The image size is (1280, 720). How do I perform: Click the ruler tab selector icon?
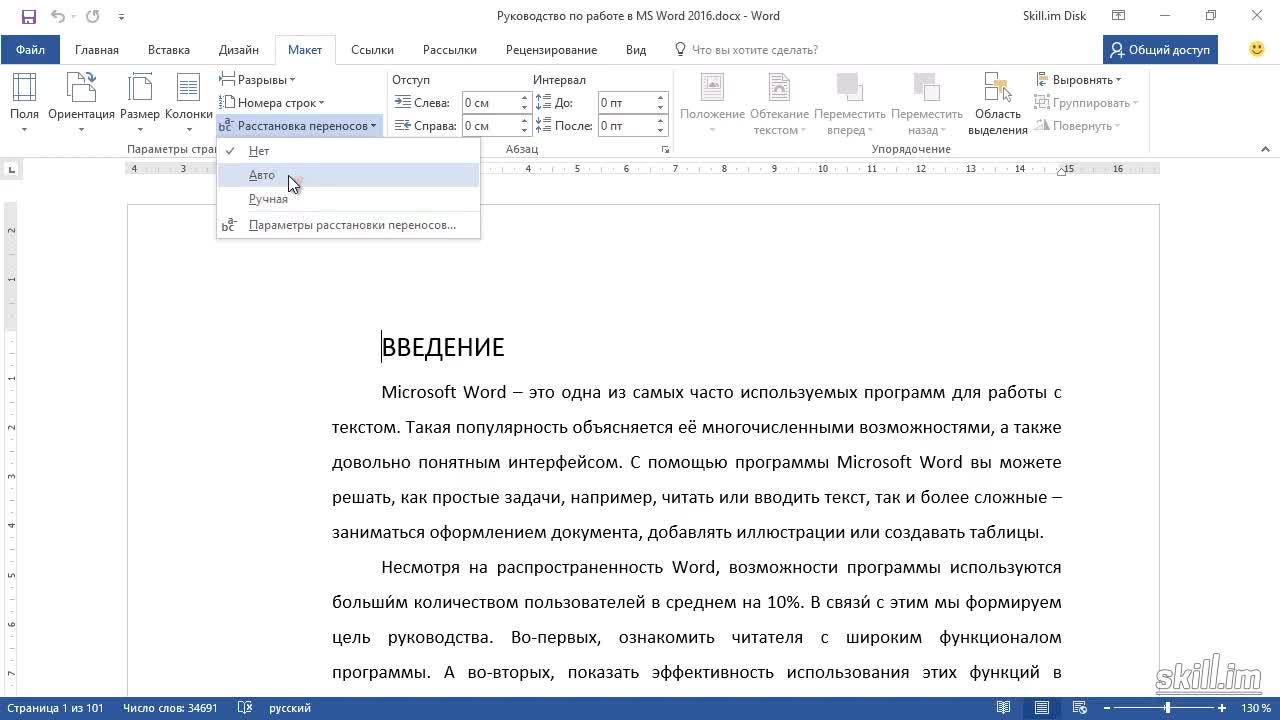tap(13, 169)
